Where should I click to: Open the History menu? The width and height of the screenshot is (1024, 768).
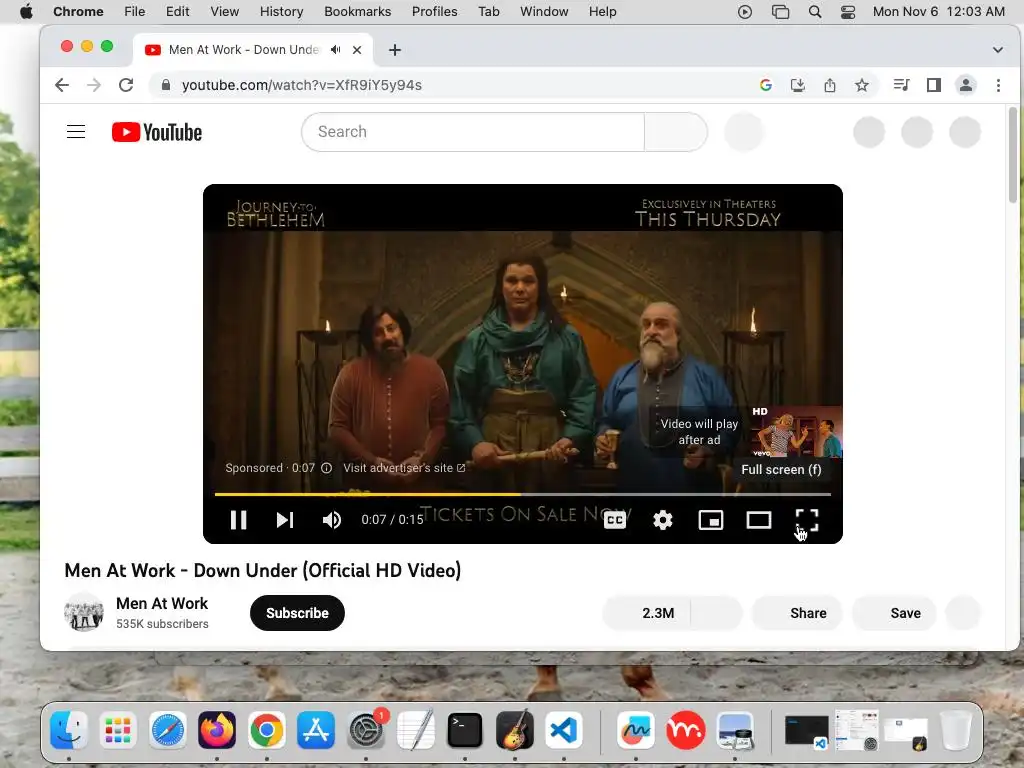click(281, 12)
